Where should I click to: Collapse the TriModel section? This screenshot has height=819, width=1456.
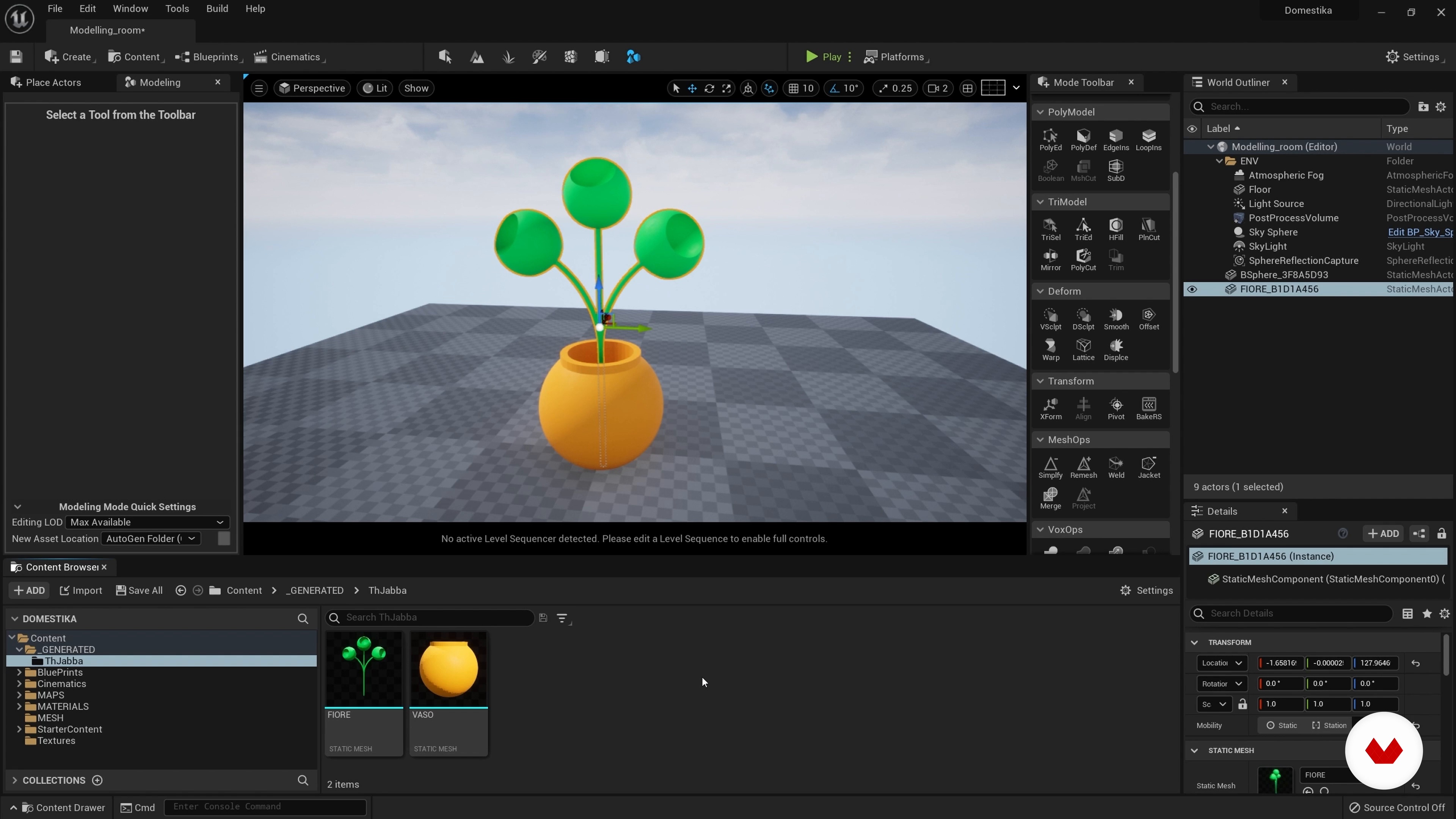[1039, 202]
